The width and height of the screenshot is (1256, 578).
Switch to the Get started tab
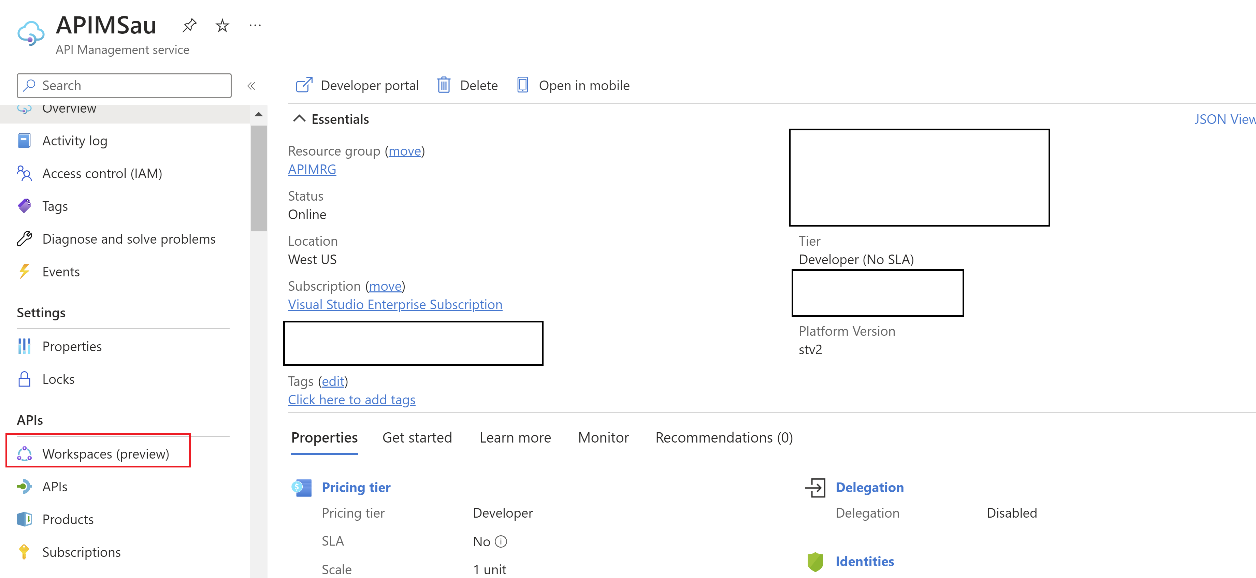click(x=417, y=437)
